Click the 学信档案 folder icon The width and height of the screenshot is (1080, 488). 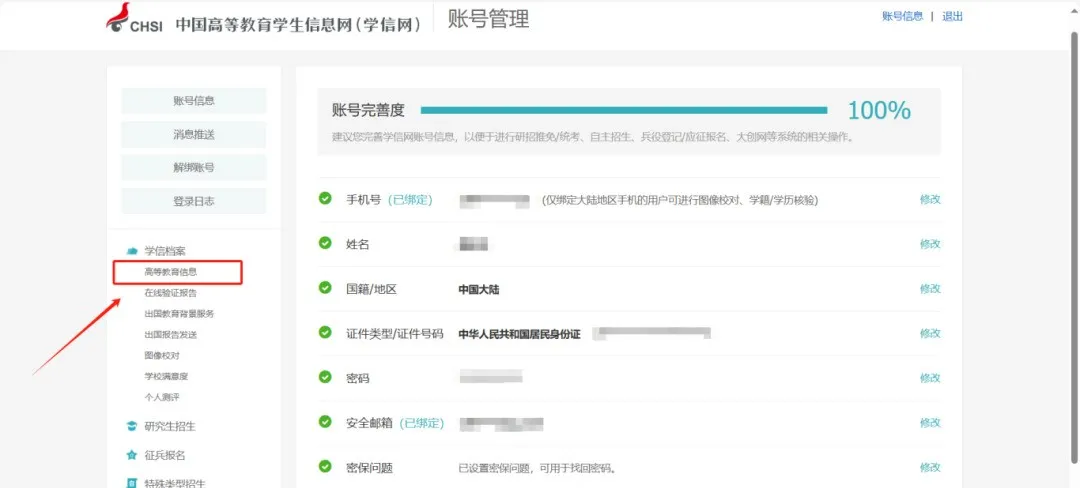[132, 251]
